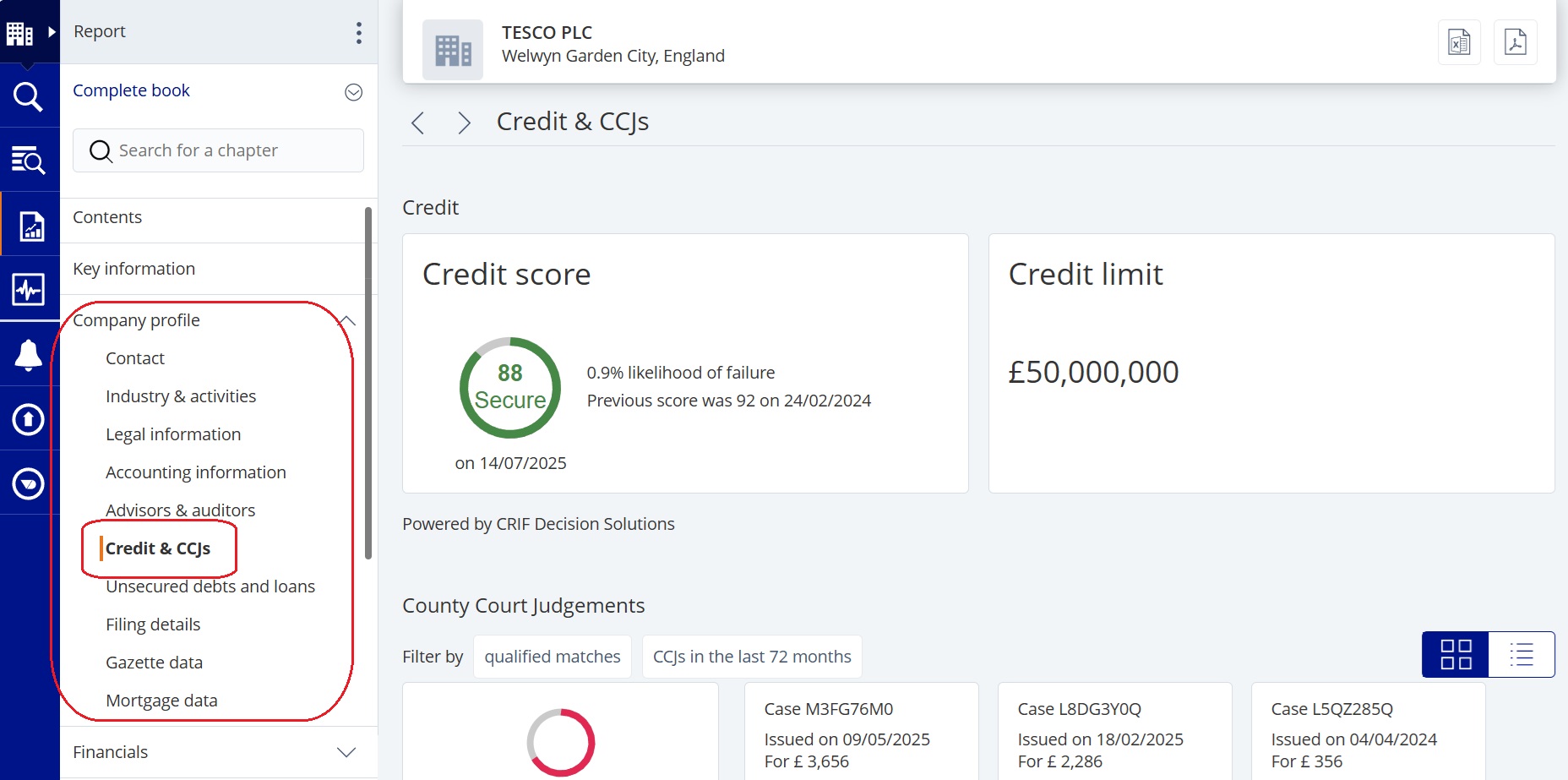This screenshot has width=1568, height=780.
Task: Go to Mortgage data chapter
Action: [x=161, y=701]
